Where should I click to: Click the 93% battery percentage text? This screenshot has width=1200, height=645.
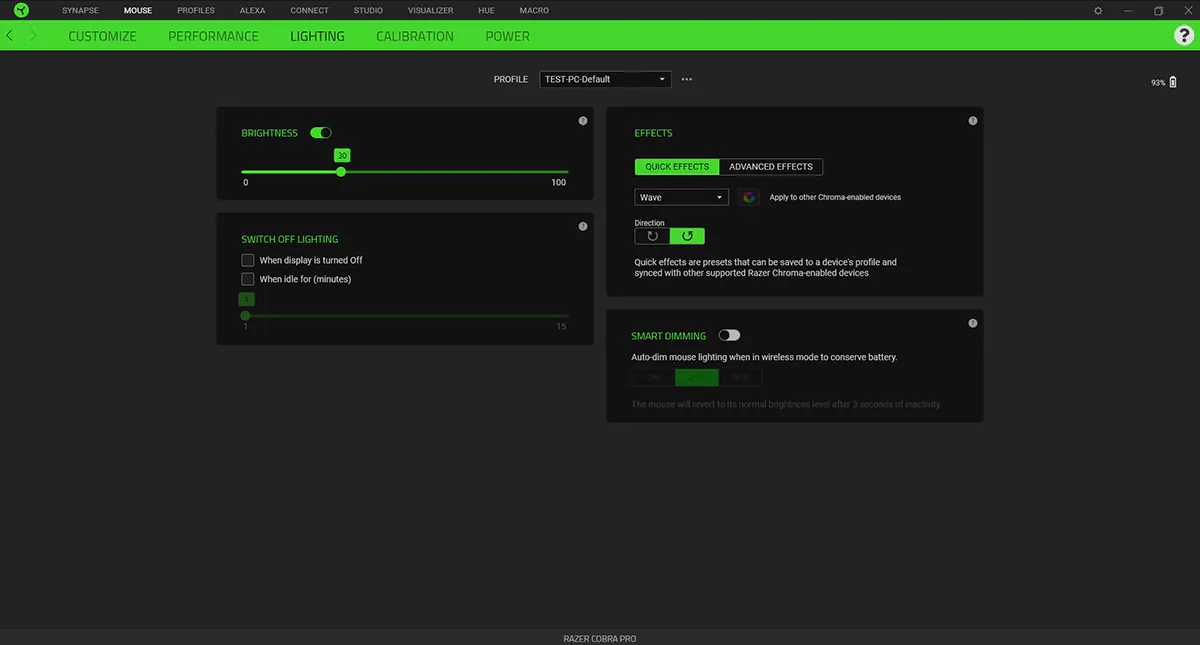click(1158, 83)
